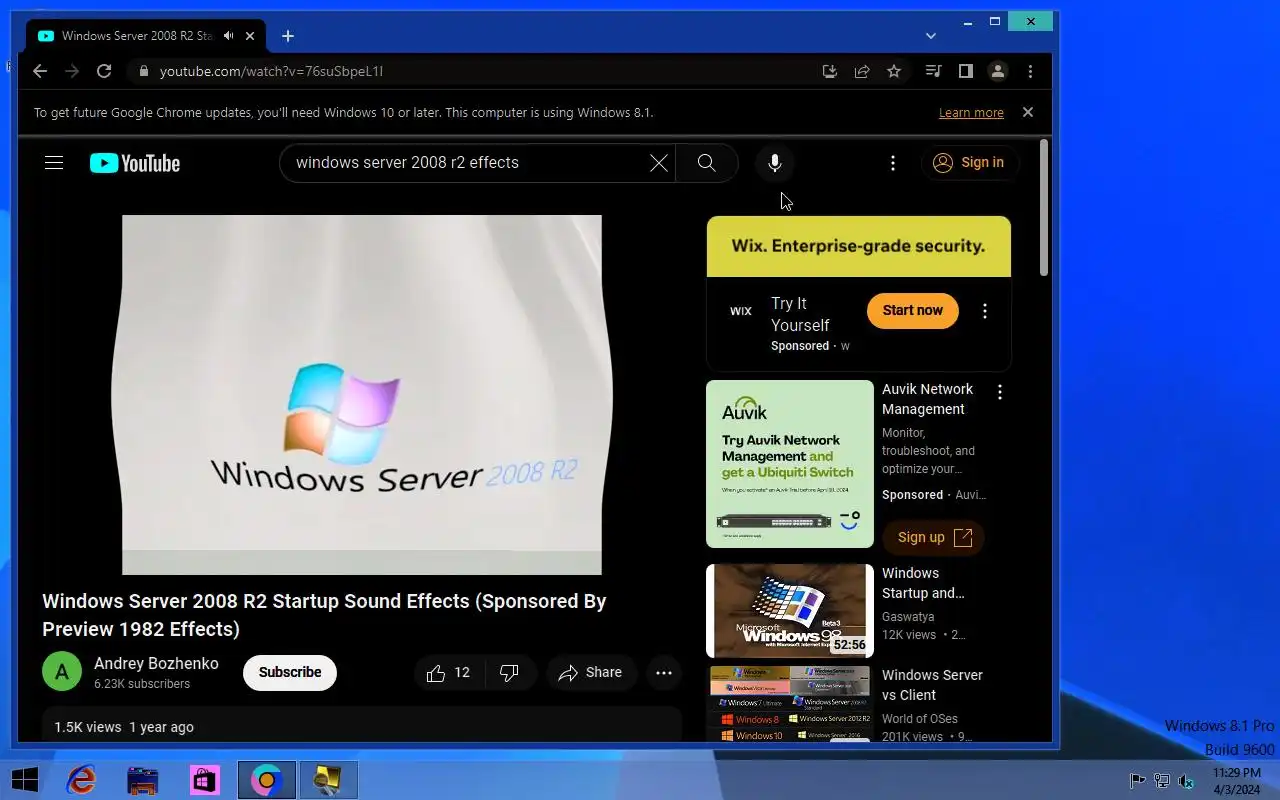Open media controls icon in Chrome toolbar
This screenshot has width=1280, height=800.
click(933, 71)
